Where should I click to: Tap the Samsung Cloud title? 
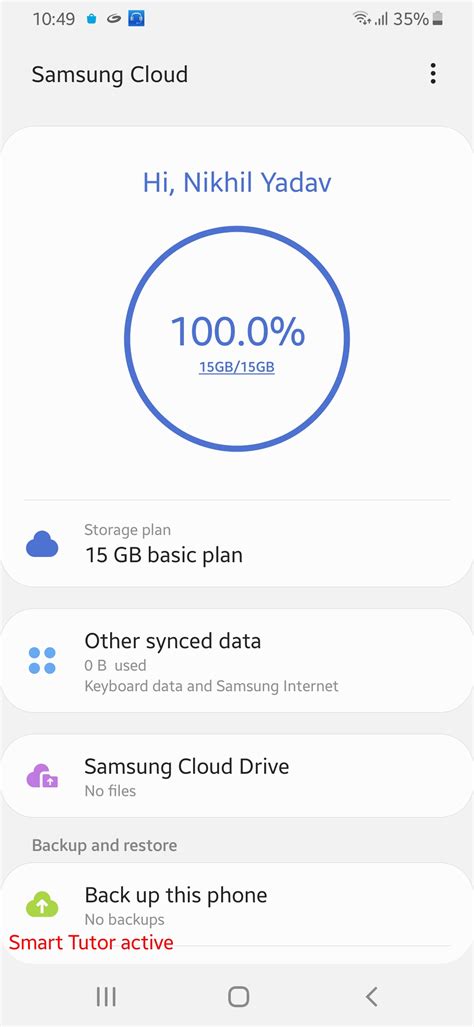(x=110, y=75)
